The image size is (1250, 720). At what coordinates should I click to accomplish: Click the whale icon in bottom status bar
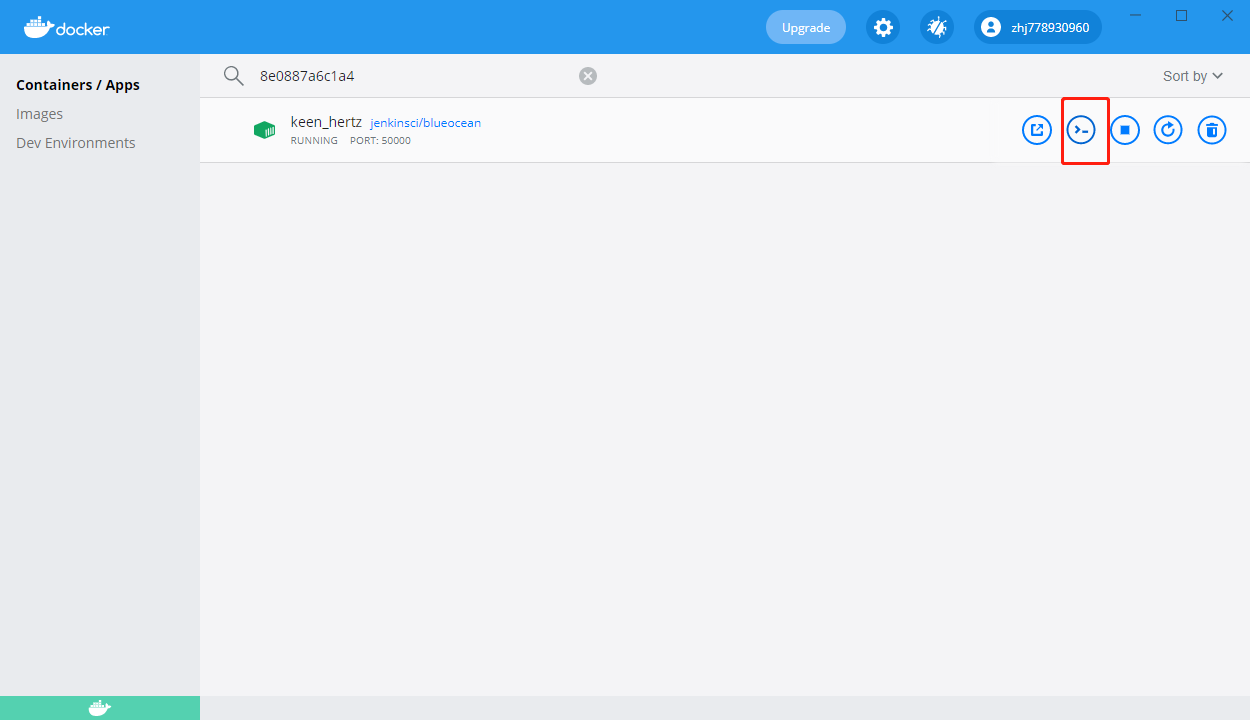click(x=99, y=708)
